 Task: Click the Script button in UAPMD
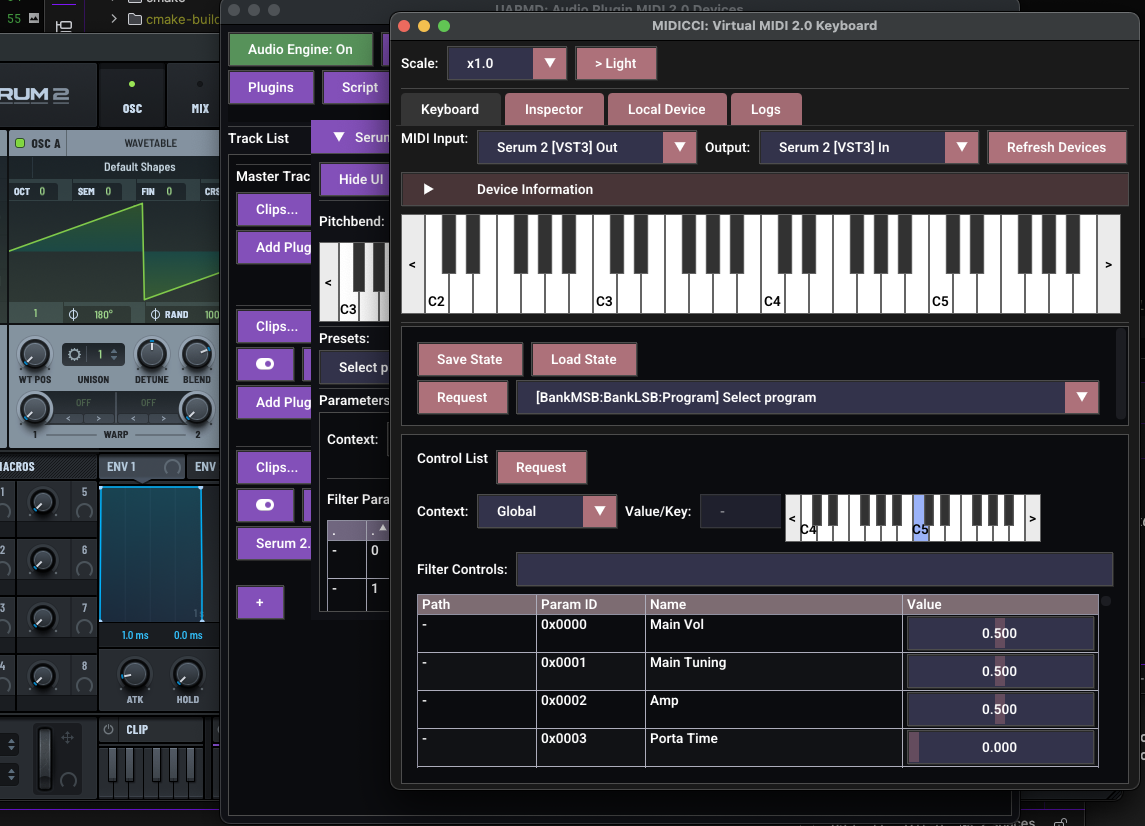pyautogui.click(x=356, y=88)
